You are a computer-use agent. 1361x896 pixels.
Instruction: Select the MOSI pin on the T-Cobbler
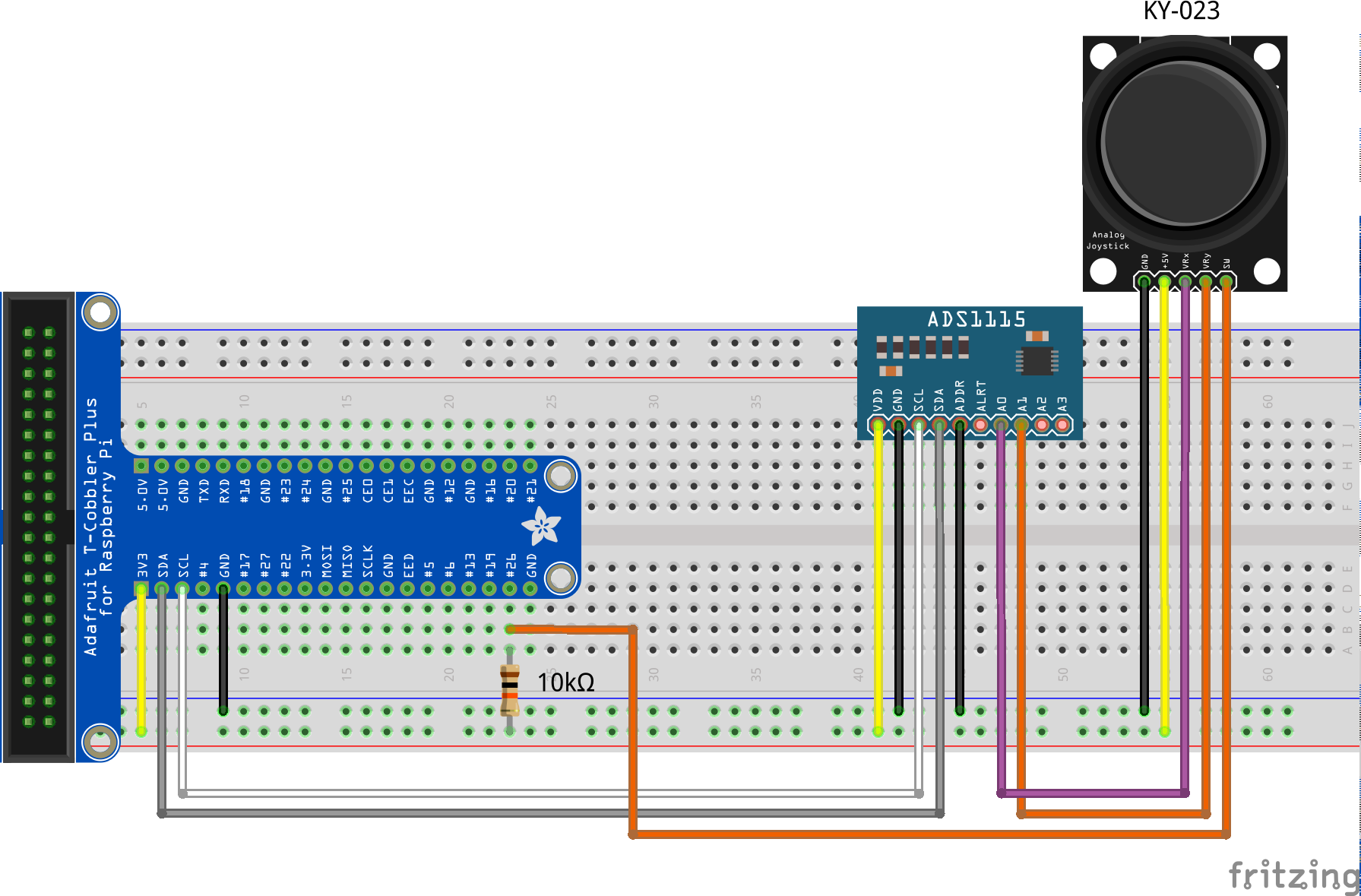pyautogui.click(x=326, y=588)
